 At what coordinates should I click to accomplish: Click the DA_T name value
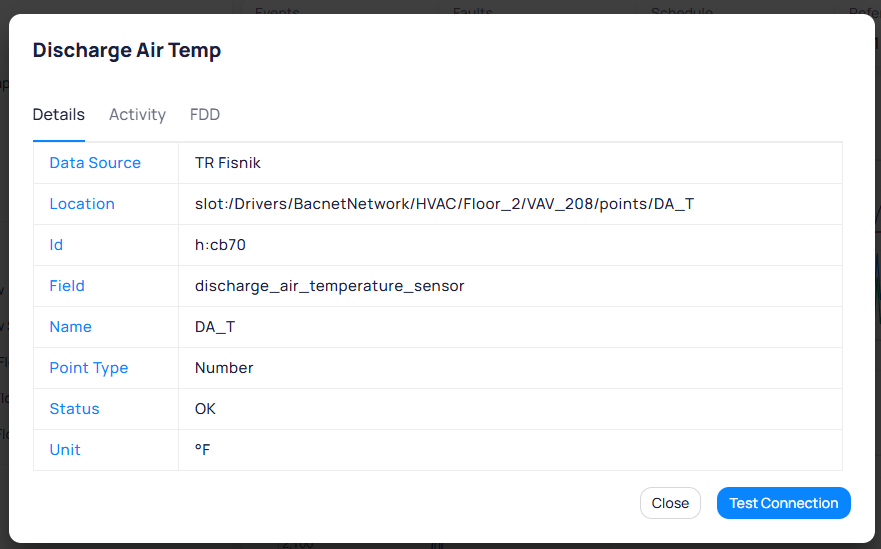click(x=215, y=327)
